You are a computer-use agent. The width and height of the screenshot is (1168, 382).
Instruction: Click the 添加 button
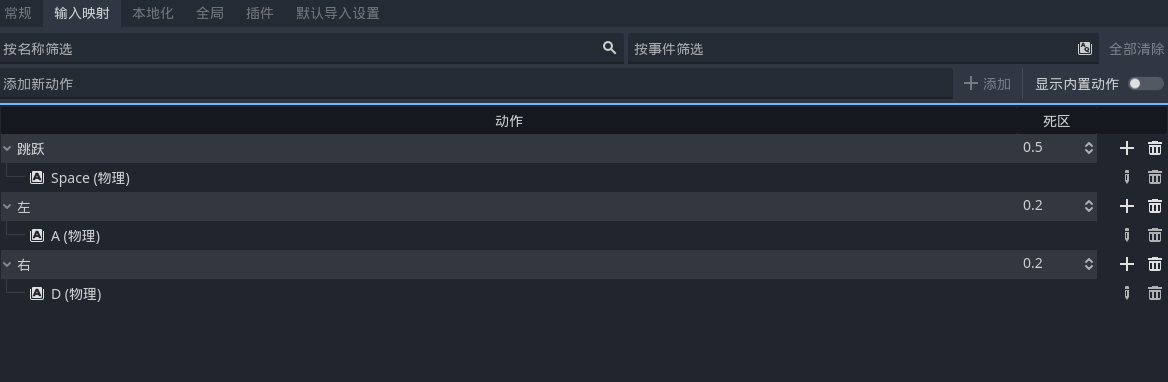[x=987, y=83]
